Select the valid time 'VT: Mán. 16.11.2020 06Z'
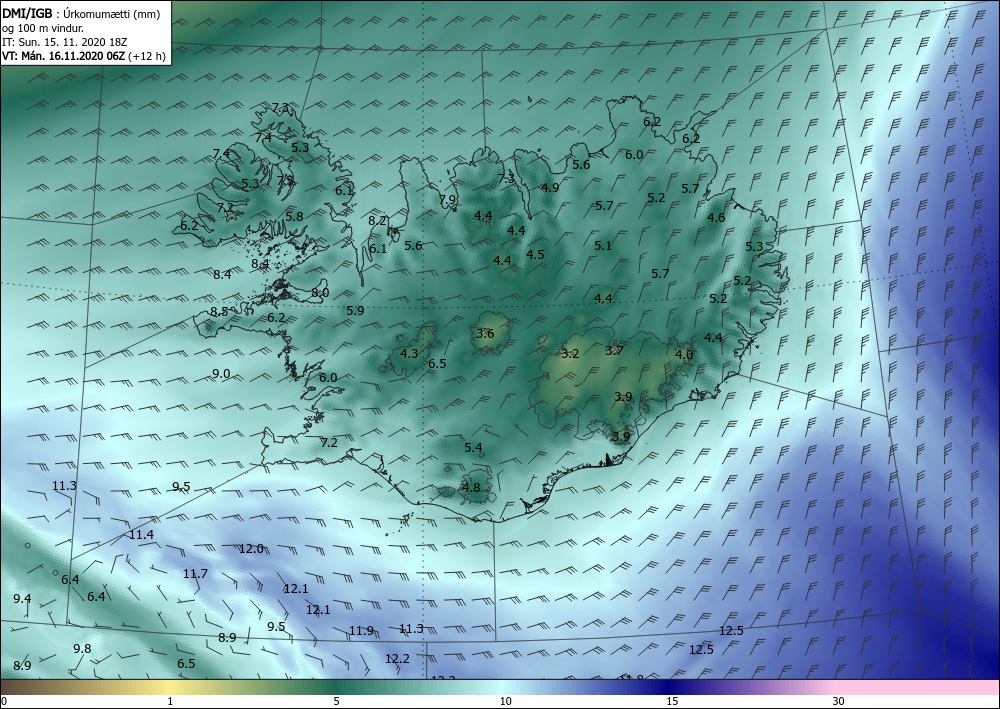The height and width of the screenshot is (709, 1000). [x=64, y=55]
